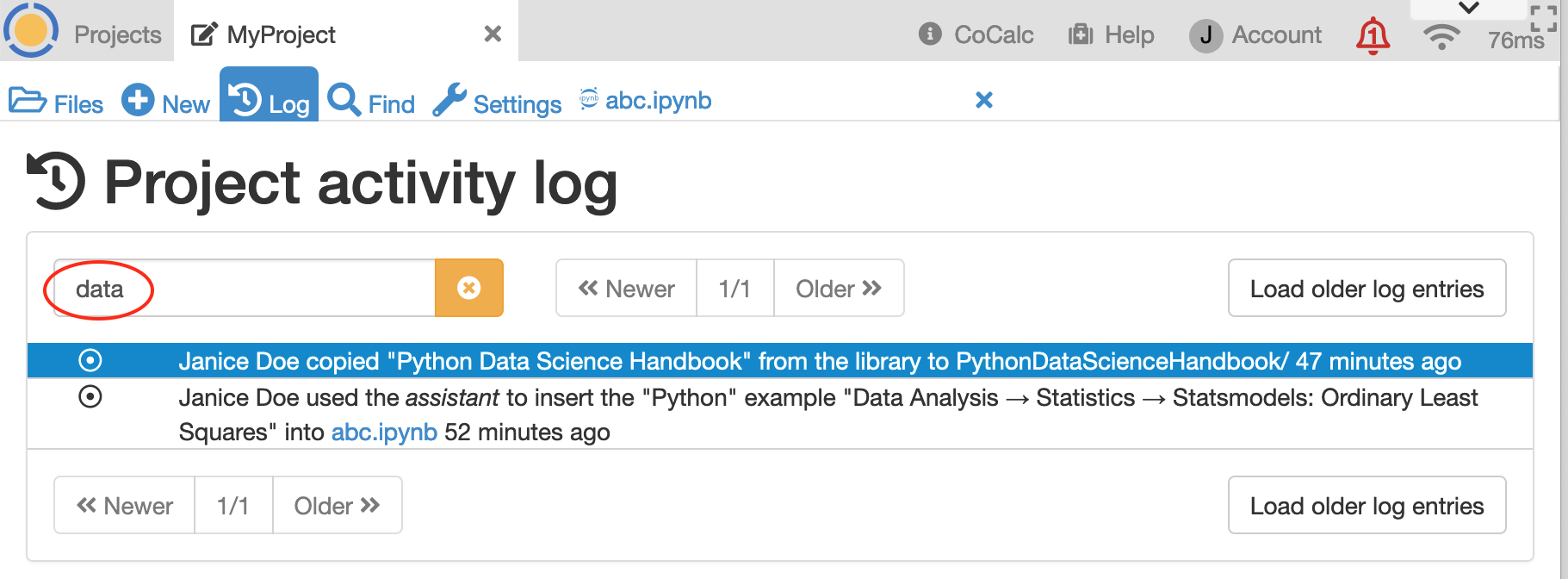
Task: Select the circle icon on the highlighted log entry
Action: (x=90, y=360)
